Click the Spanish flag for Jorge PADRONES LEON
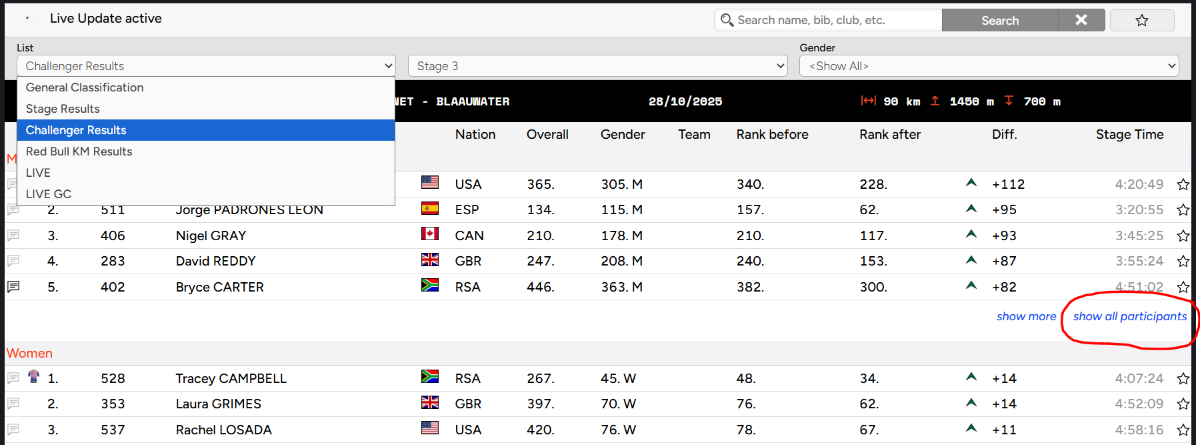Image resolution: width=1200 pixels, height=445 pixels. 430,210
